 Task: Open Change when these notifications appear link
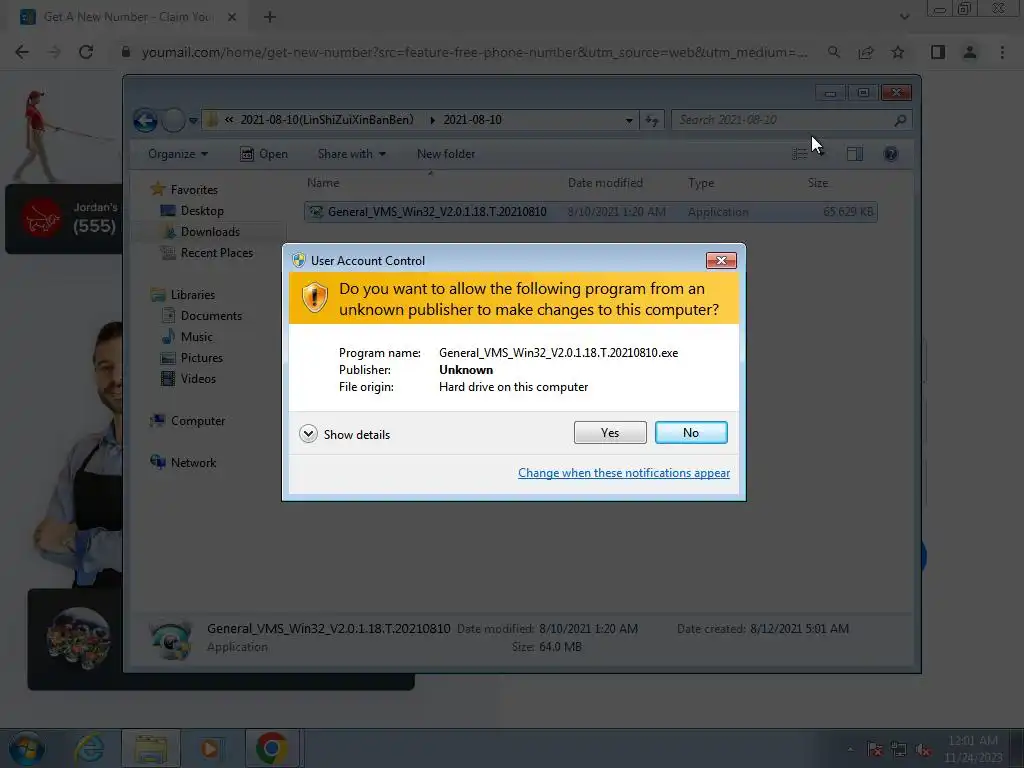[624, 473]
